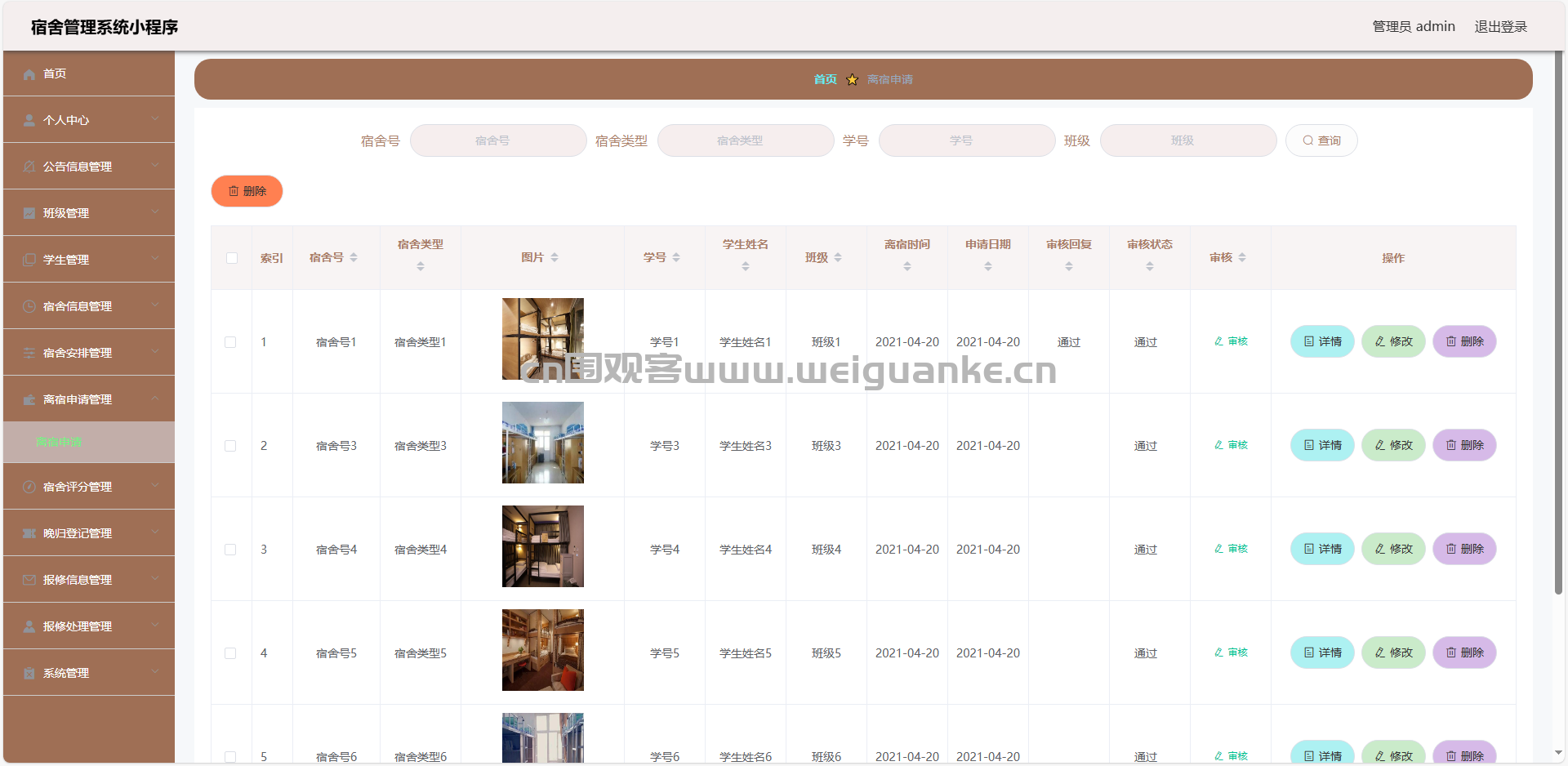Sort by 宿舍号 using its sort arrows
1568x766 pixels.
(354, 258)
